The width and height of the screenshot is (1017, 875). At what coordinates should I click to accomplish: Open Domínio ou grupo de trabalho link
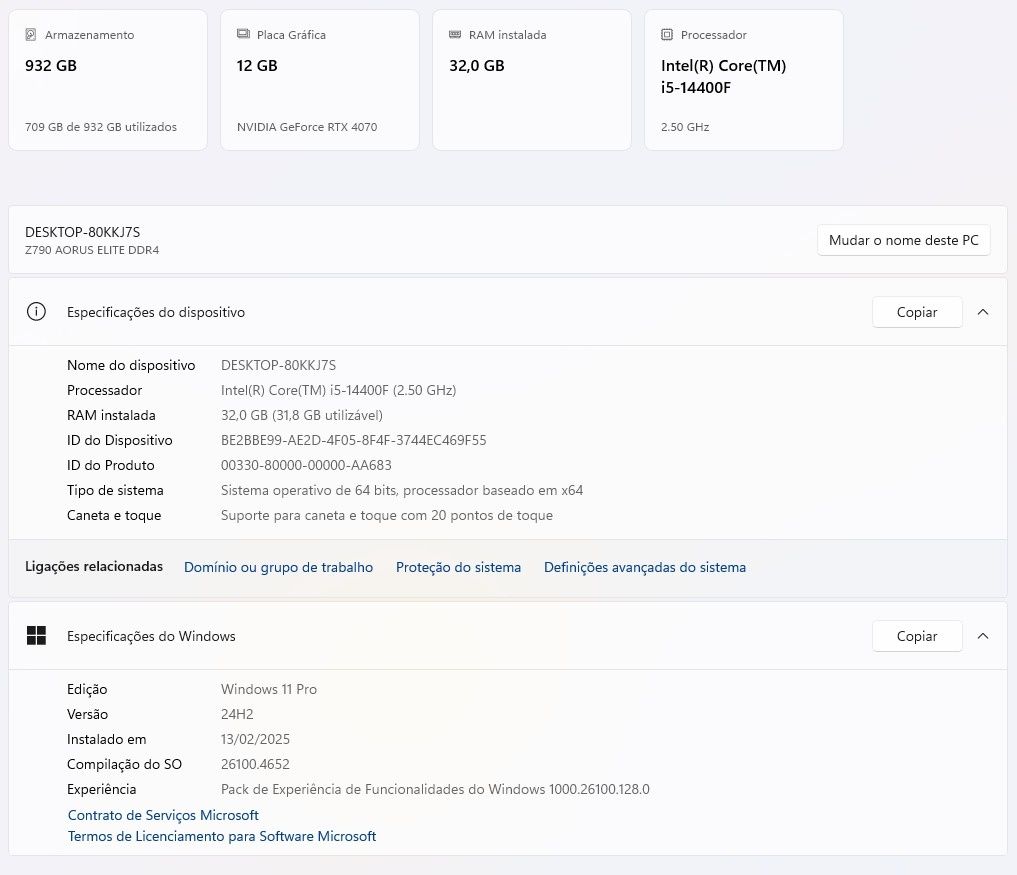(278, 567)
